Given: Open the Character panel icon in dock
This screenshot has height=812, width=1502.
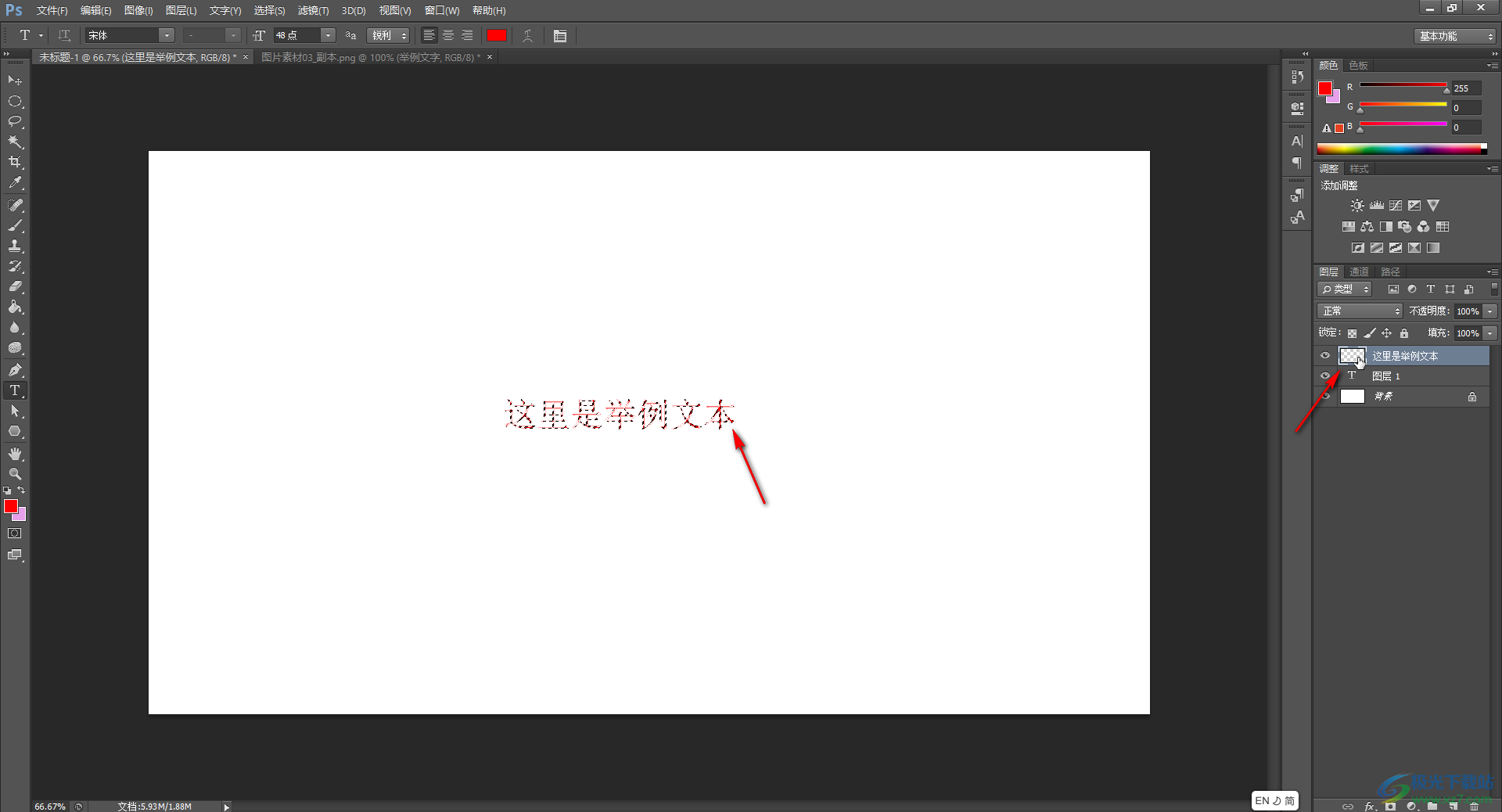Looking at the screenshot, I should point(1297,142).
